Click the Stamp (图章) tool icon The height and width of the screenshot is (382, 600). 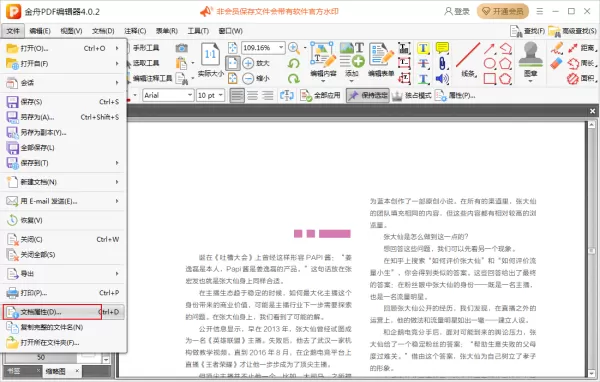pos(530,55)
